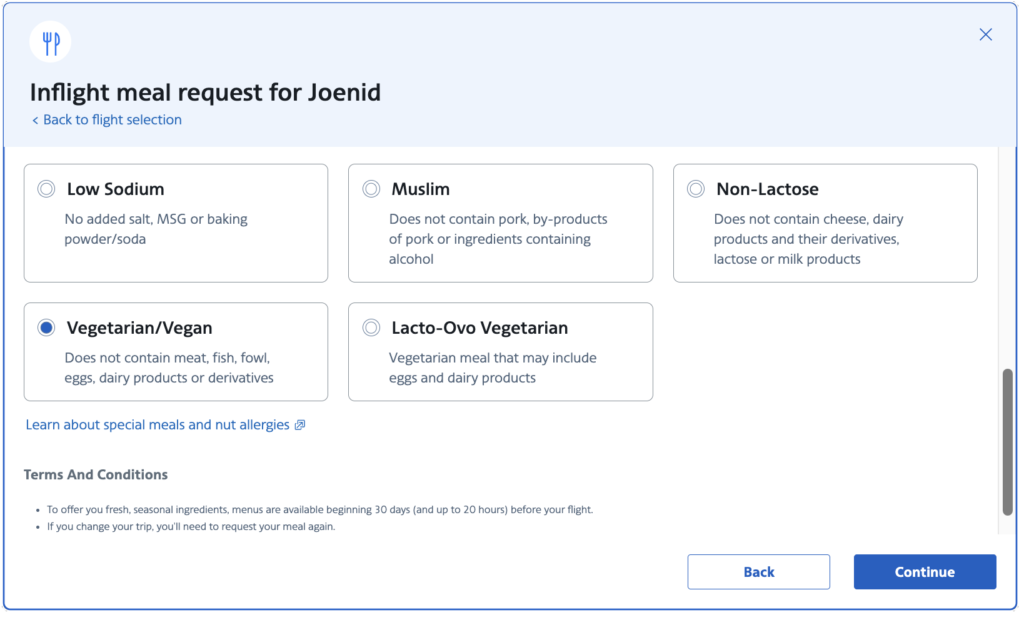This screenshot has height=620, width=1024.
Task: Go back to flight selection
Action: point(107,120)
